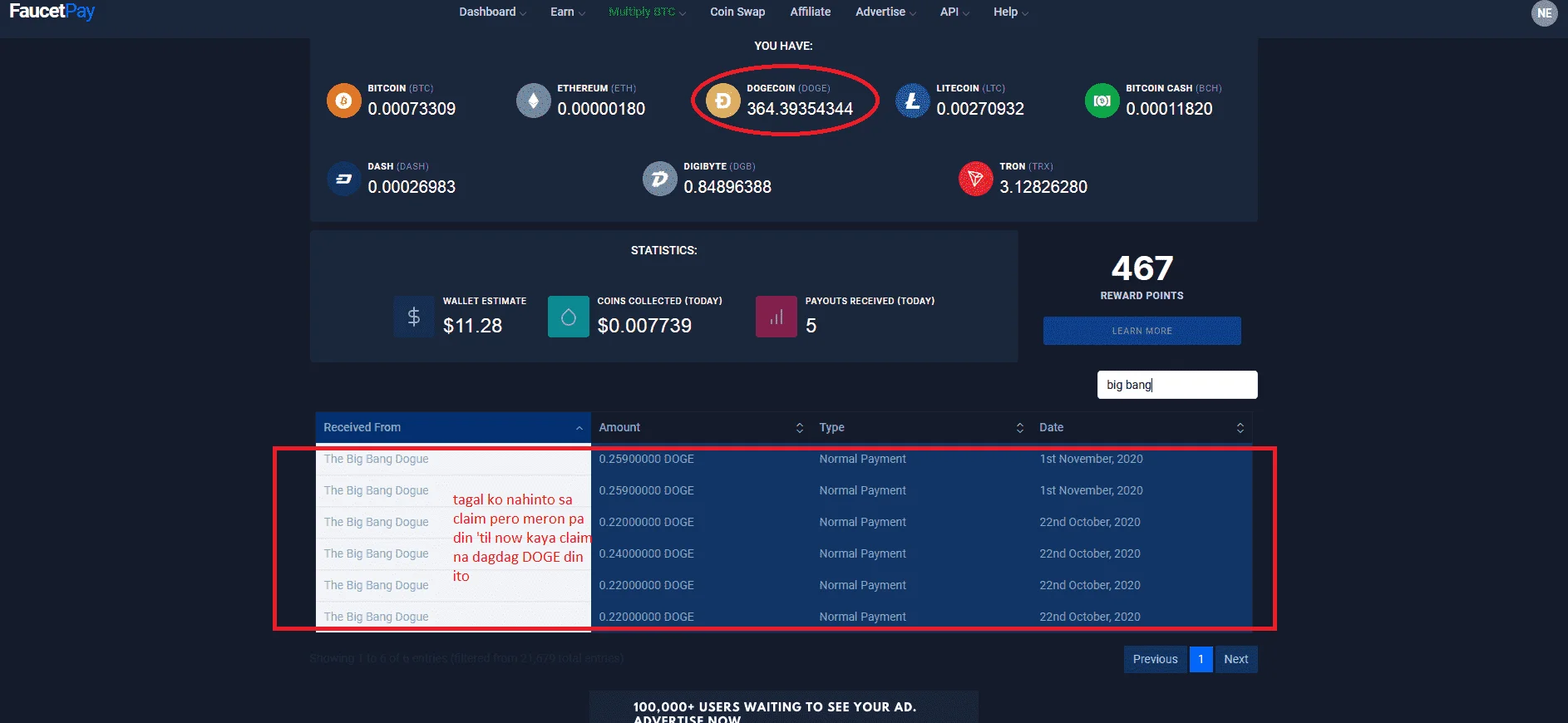Screen dimensions: 1568x723
Task: Click the wallet estimate value $11.28
Action: click(472, 326)
